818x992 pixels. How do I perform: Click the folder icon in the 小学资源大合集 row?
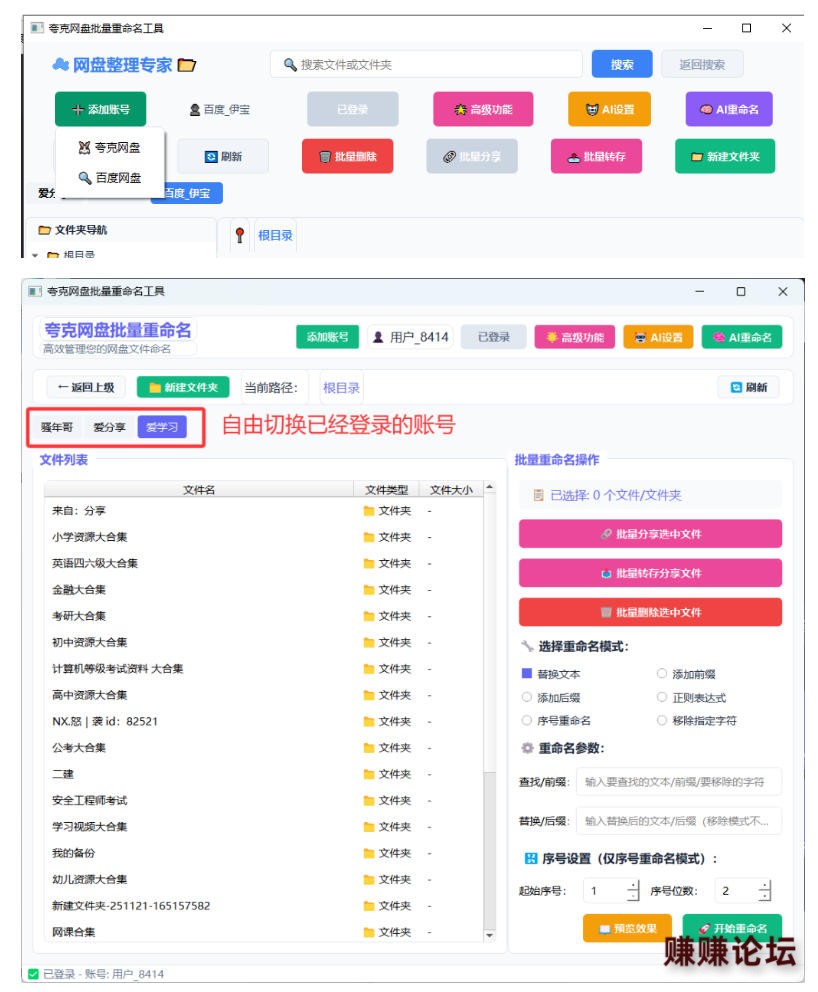click(369, 537)
